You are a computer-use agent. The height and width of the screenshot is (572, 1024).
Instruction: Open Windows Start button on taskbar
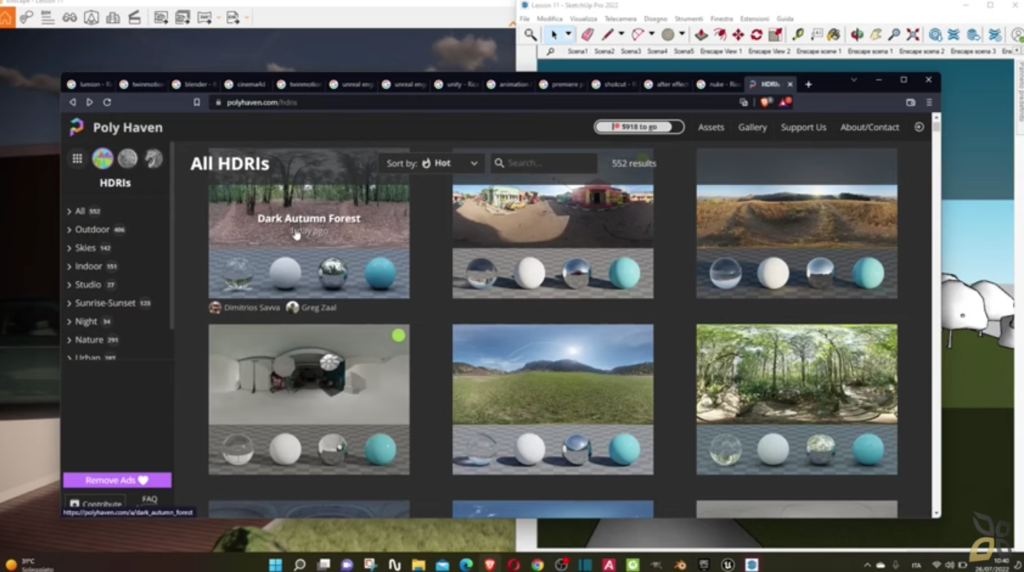pos(276,564)
